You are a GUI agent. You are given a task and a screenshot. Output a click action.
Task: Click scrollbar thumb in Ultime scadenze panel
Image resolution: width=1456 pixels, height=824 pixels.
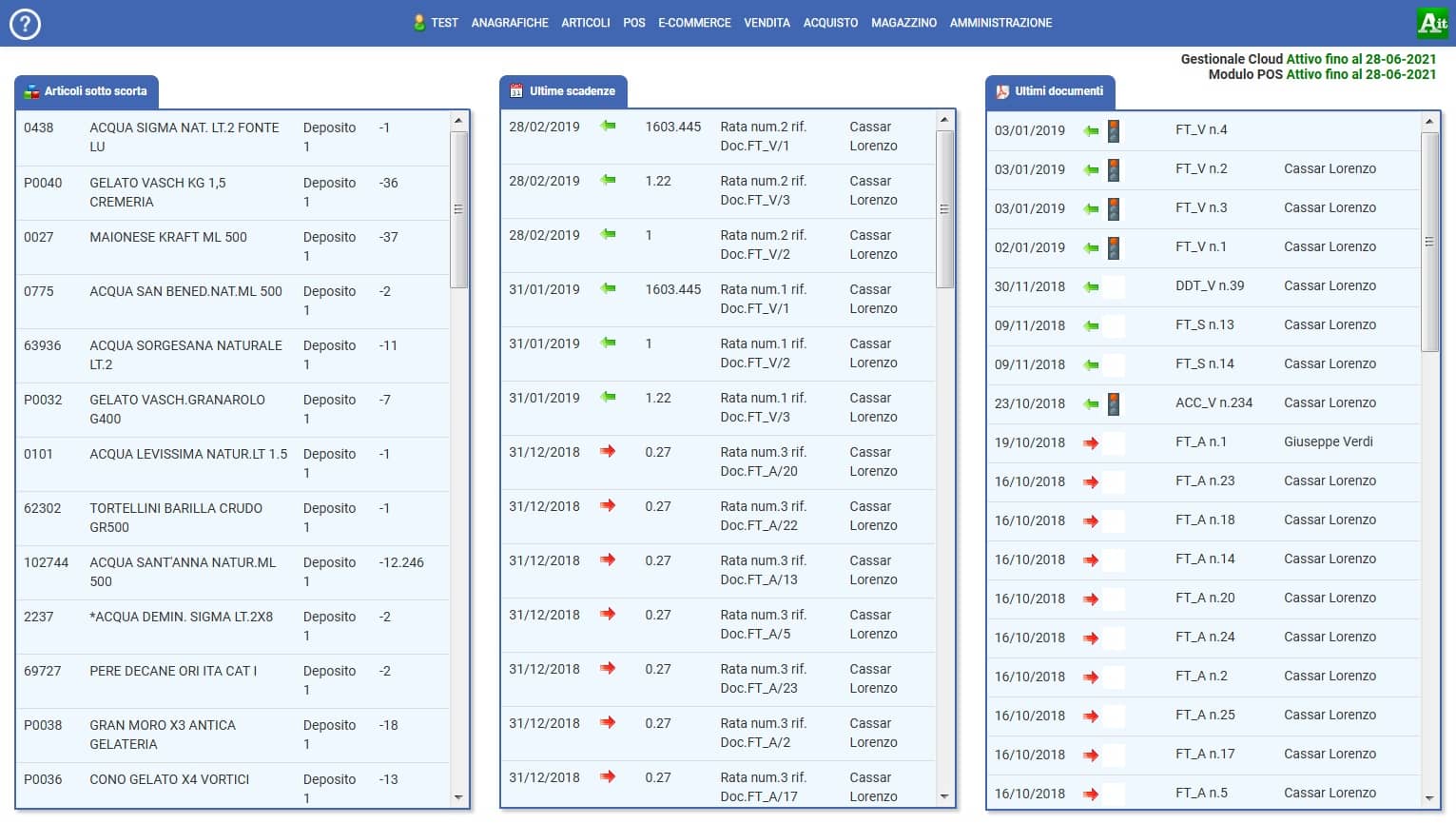[x=944, y=209]
